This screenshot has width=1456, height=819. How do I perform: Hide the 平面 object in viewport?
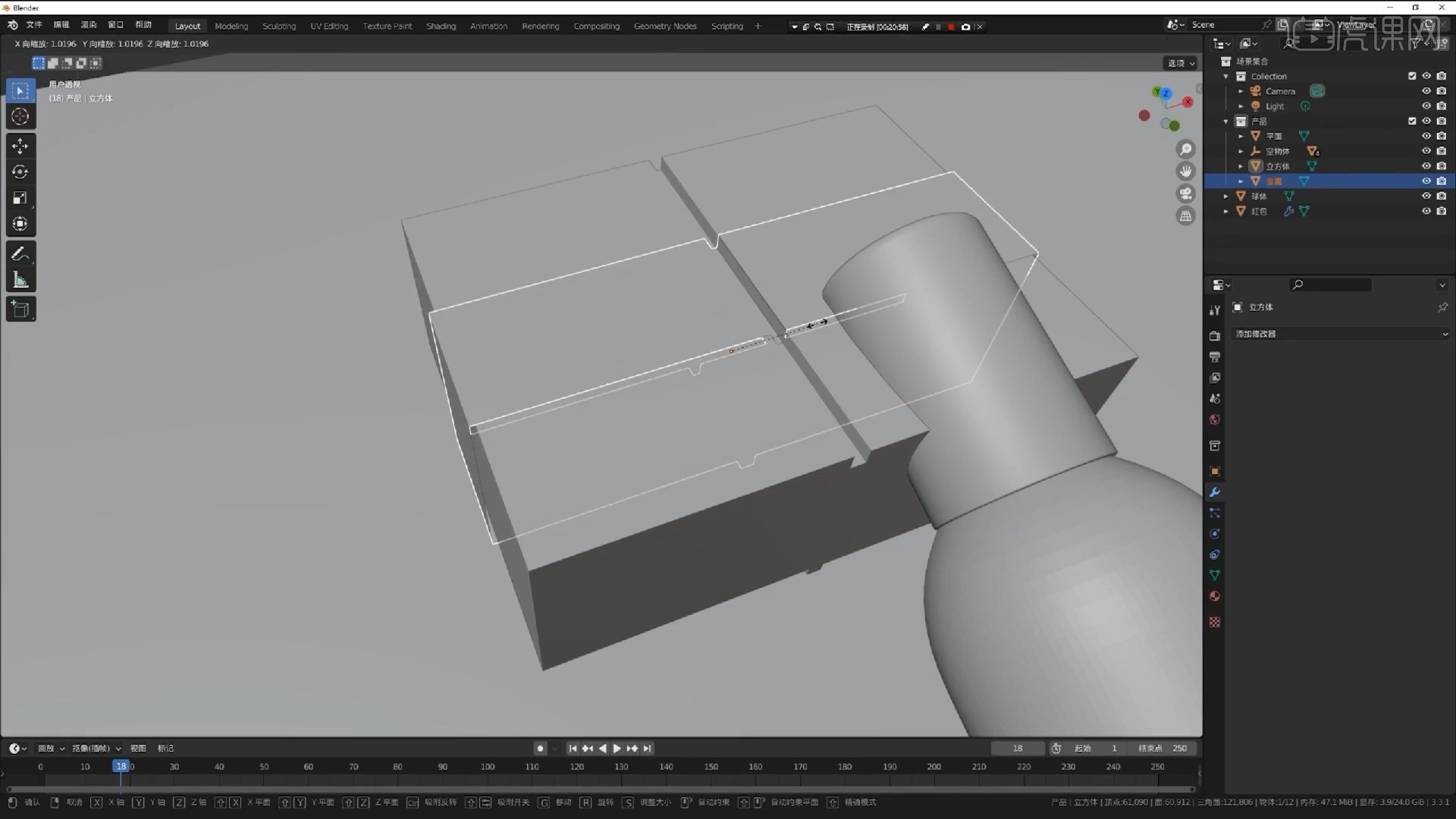point(1426,136)
